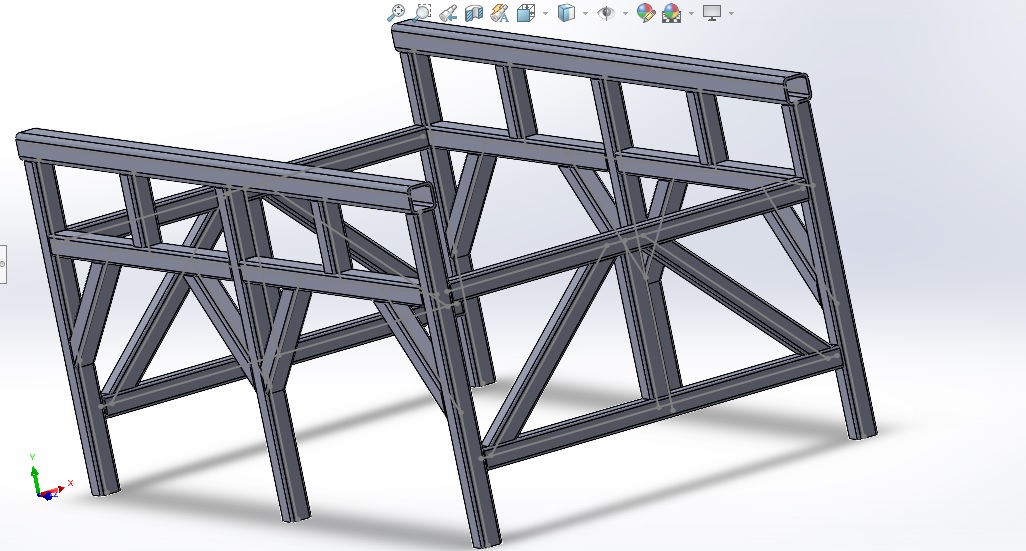Open the Edit Appearance color tool
The height and width of the screenshot is (551, 1026).
coord(645,13)
